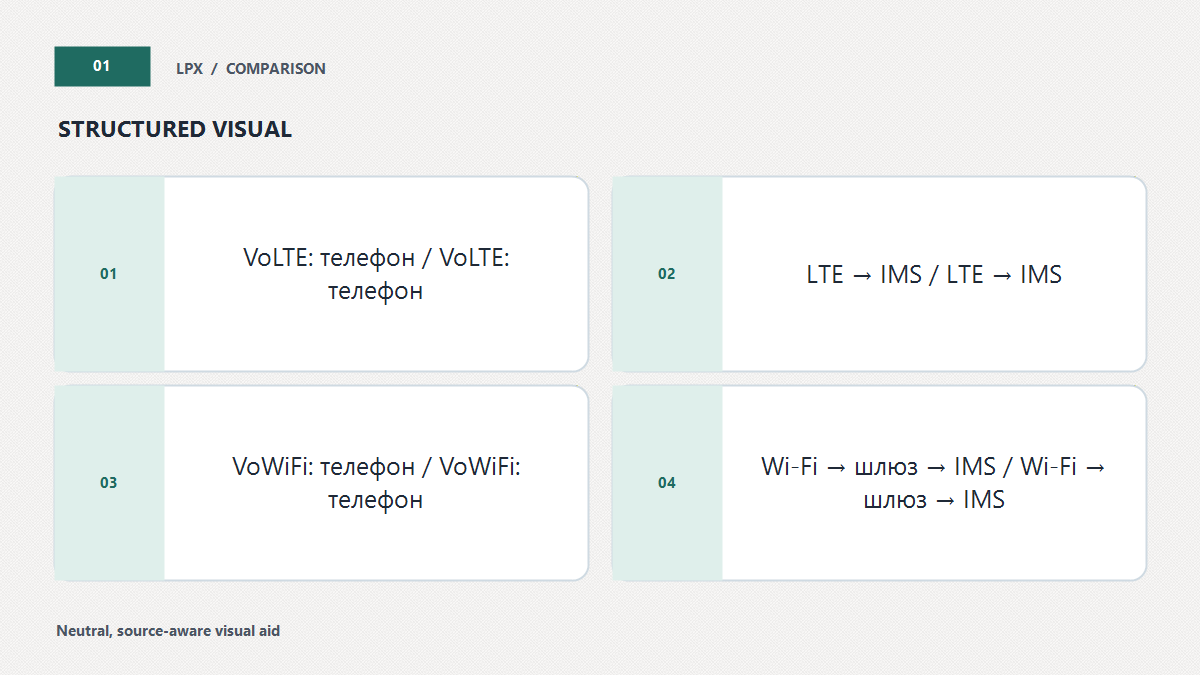Select the Wi-Fi → шлюз → IMS text
Image resolution: width=1200 pixels, height=675 pixels.
pyautogui.click(x=934, y=483)
